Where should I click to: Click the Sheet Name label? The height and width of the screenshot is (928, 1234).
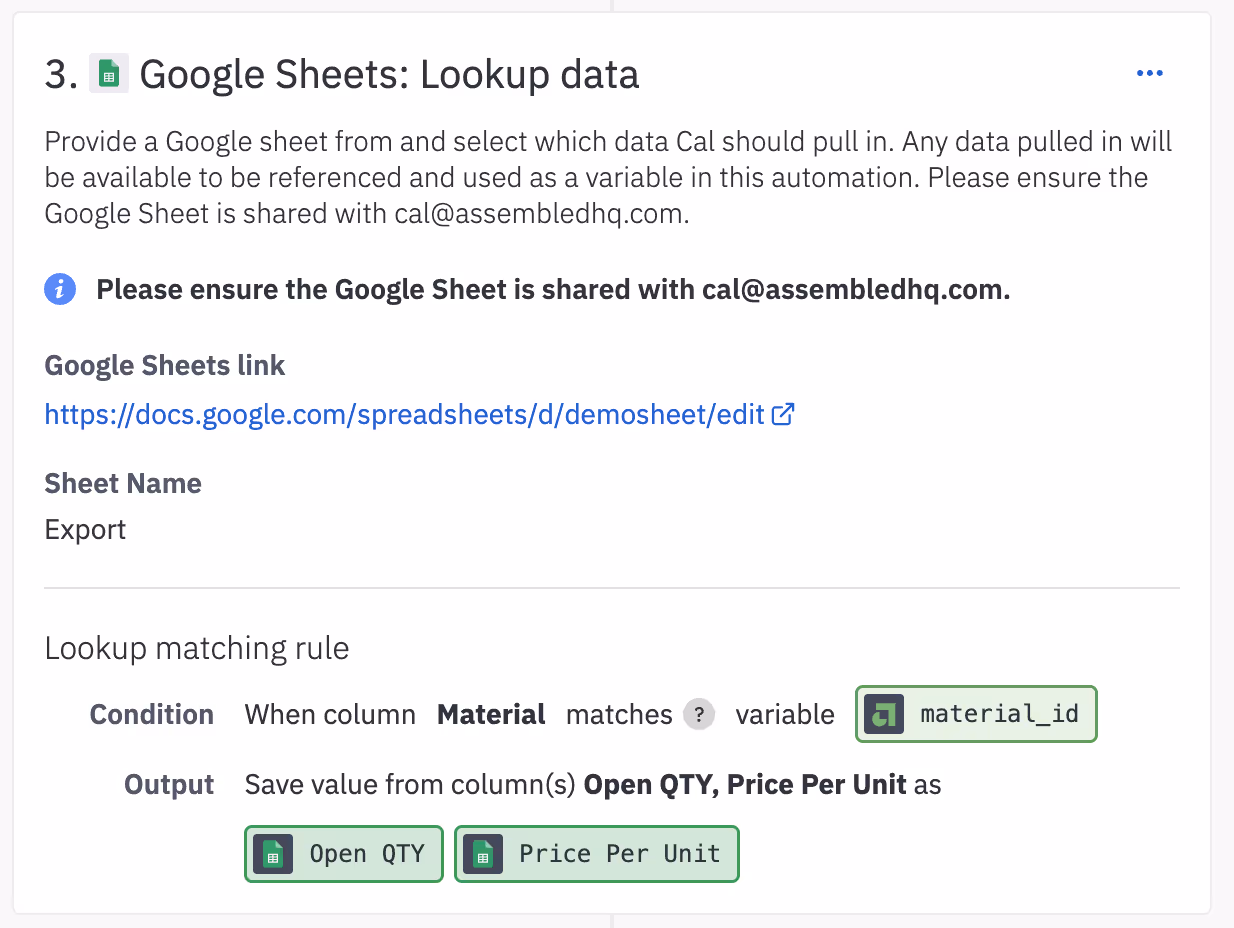123,483
